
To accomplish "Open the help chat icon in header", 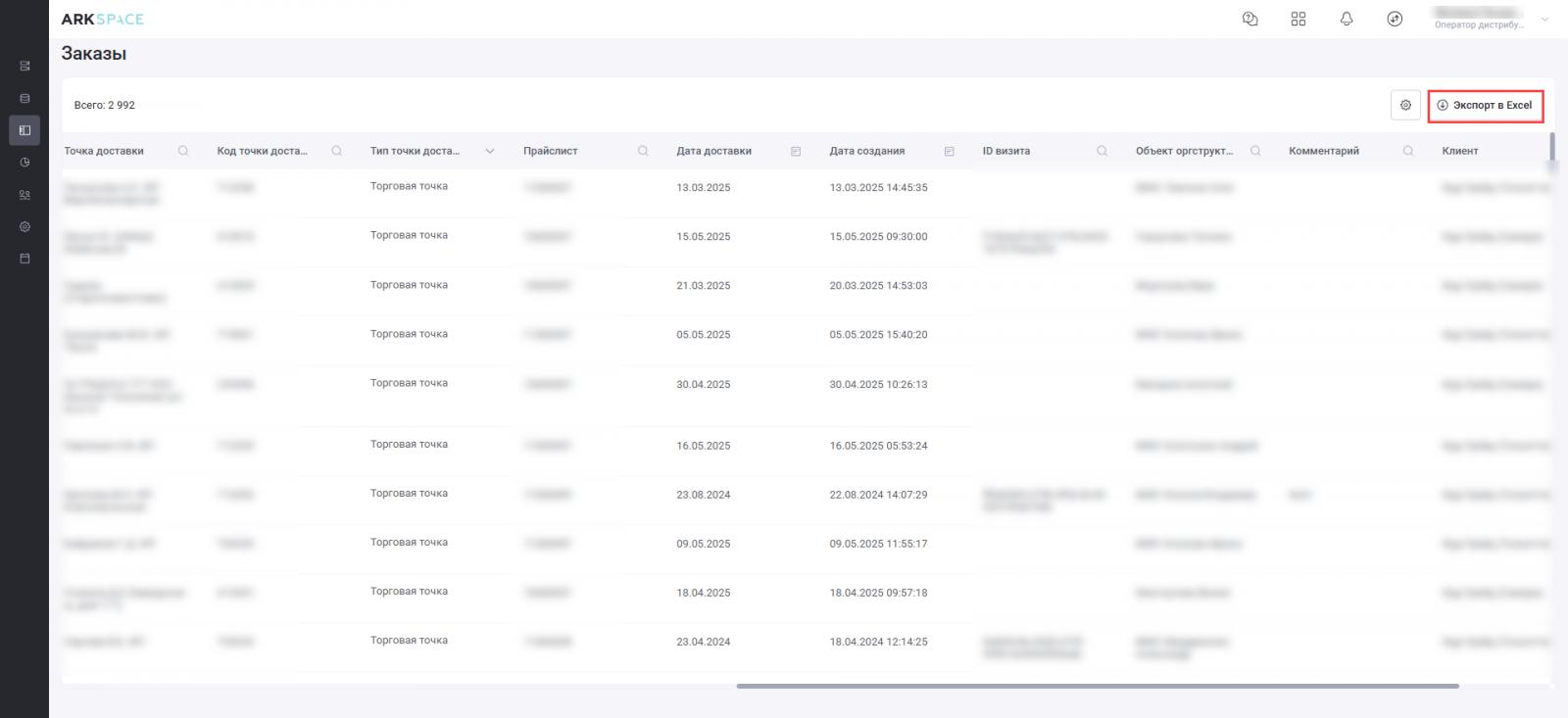I will pos(1249,19).
